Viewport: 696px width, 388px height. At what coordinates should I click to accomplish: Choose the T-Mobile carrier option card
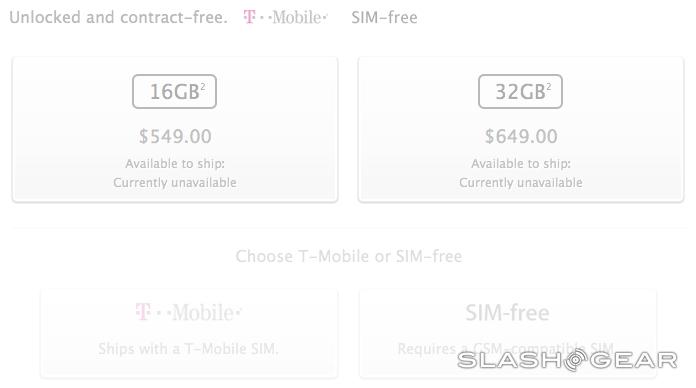tap(189, 333)
